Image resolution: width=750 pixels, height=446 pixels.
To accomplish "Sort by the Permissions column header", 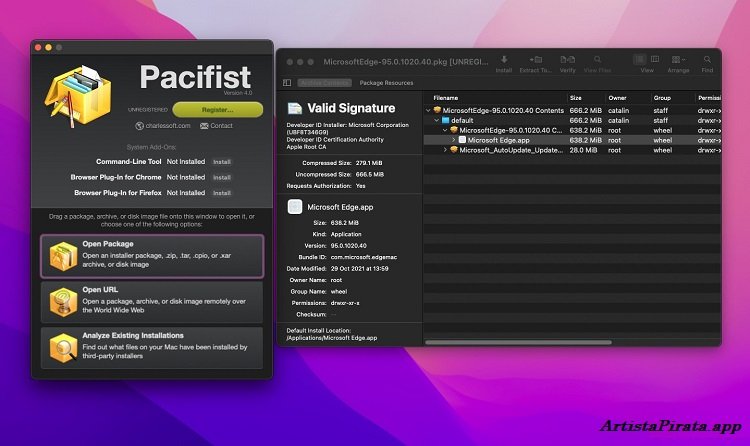I will tap(708, 98).
